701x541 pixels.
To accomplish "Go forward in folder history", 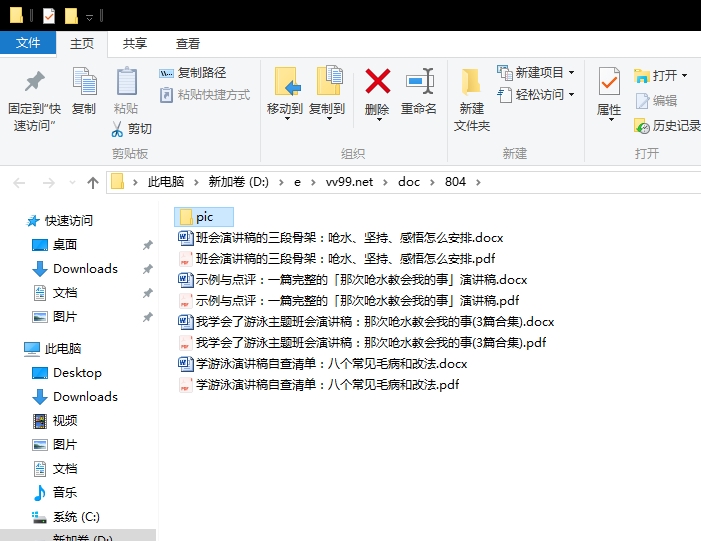I will click(x=48, y=182).
